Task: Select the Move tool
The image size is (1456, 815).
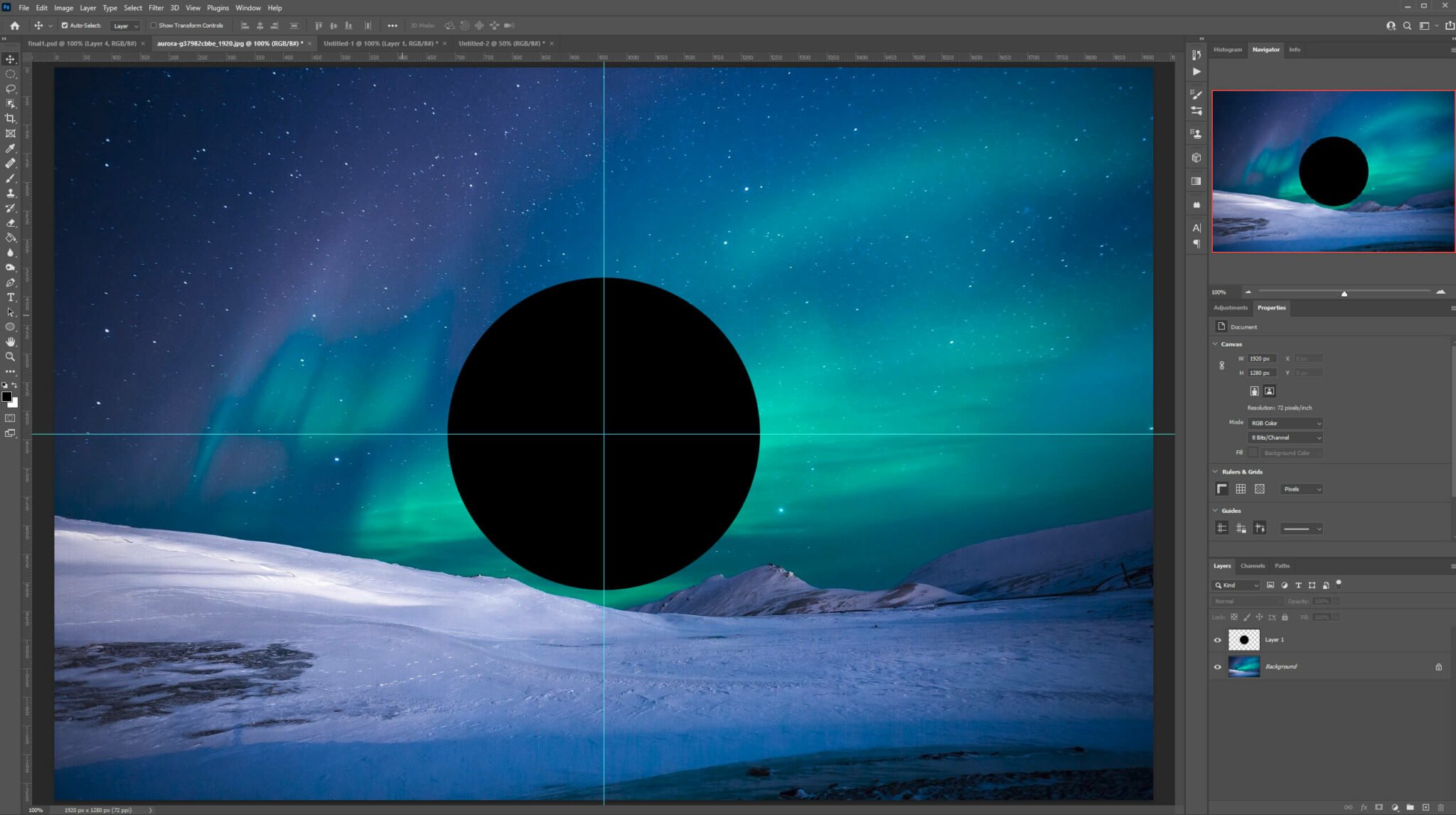Action: (11, 58)
